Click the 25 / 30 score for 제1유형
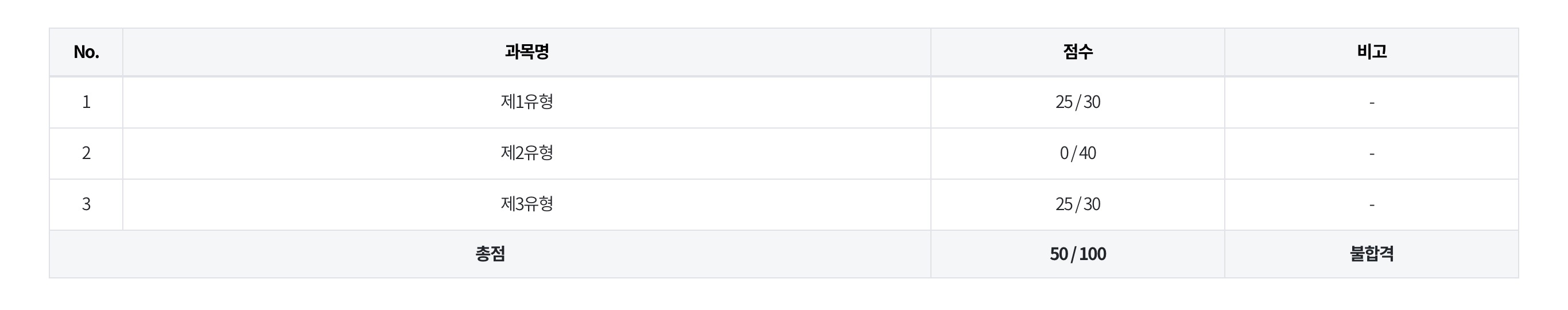The image size is (1568, 310). pyautogui.click(x=1077, y=102)
